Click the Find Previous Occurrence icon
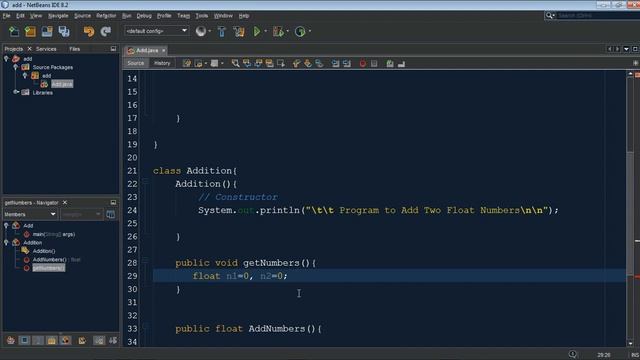 point(247,63)
